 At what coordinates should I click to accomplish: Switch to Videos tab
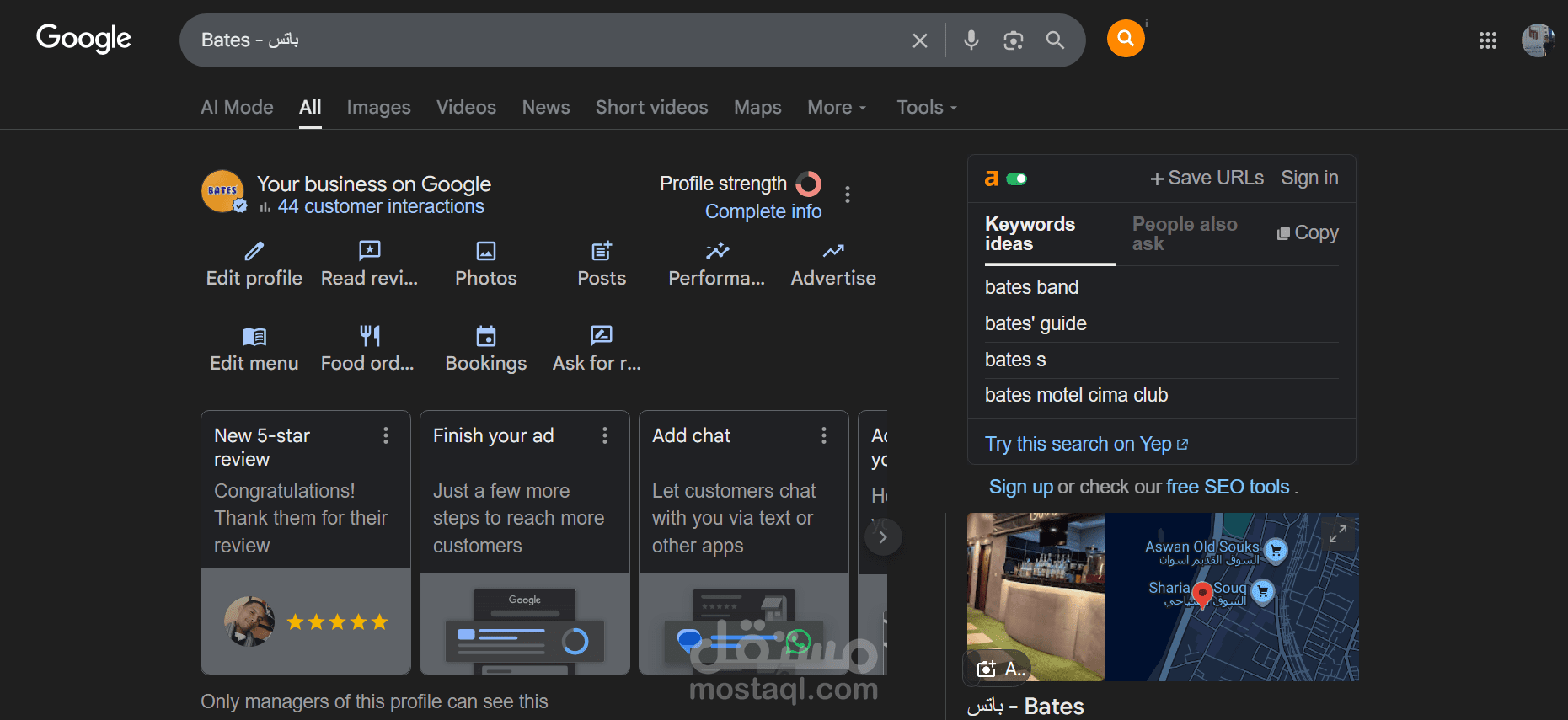click(466, 108)
